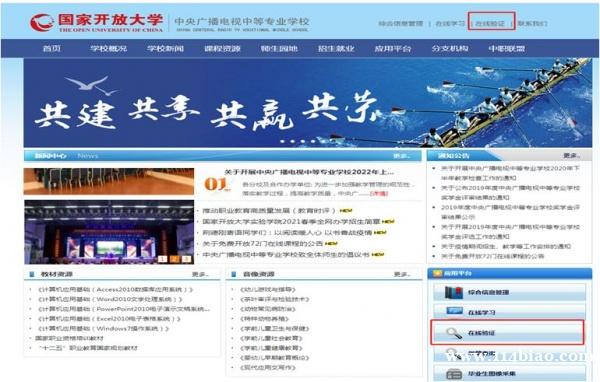Click the small icon beside 音像资源 heading

tap(234, 274)
